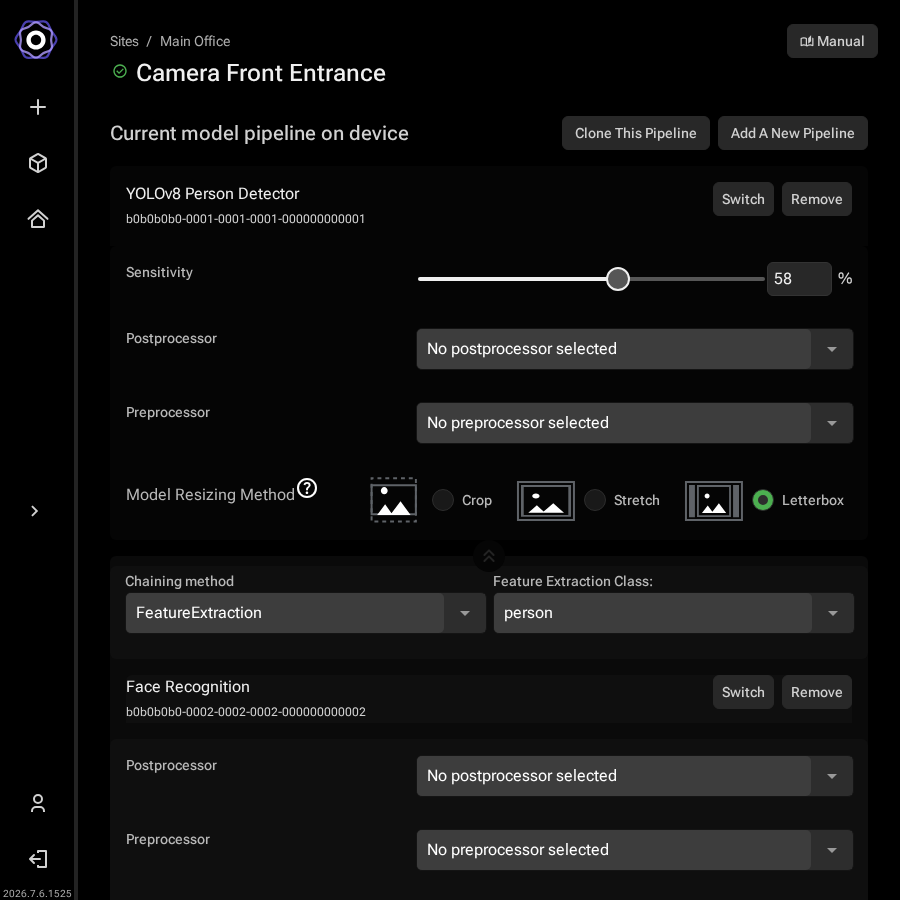Select the Letterbox radio button
Viewport: 900px width, 900px height.
763,500
